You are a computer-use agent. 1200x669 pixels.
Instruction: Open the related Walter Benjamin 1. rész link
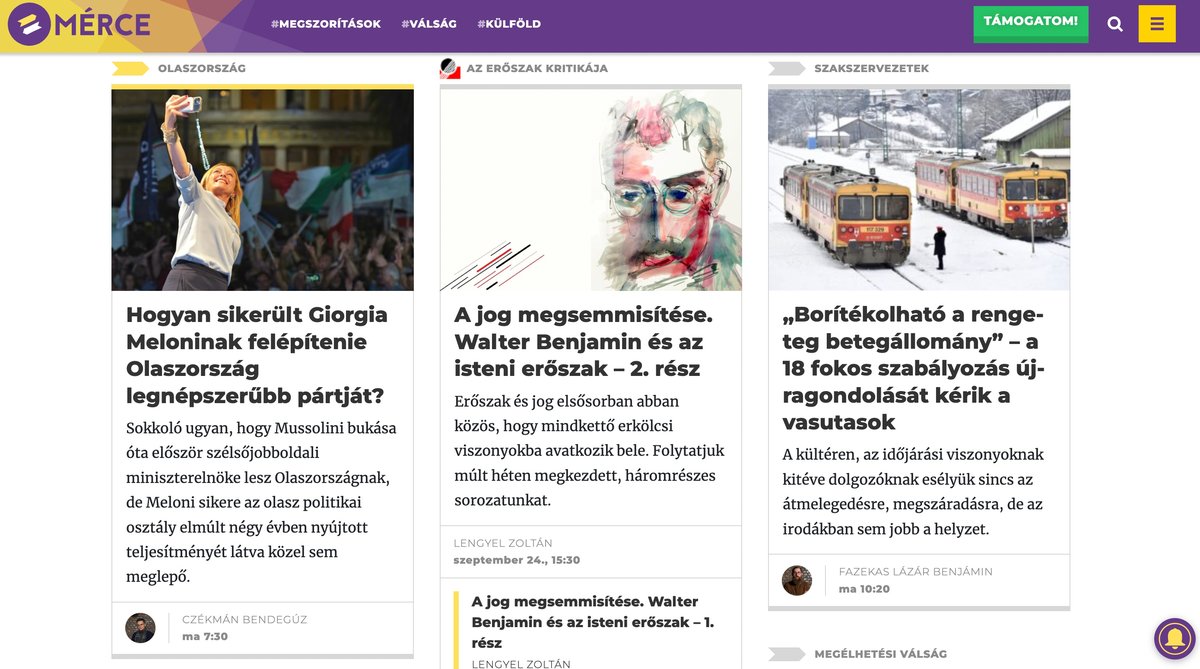click(593, 622)
